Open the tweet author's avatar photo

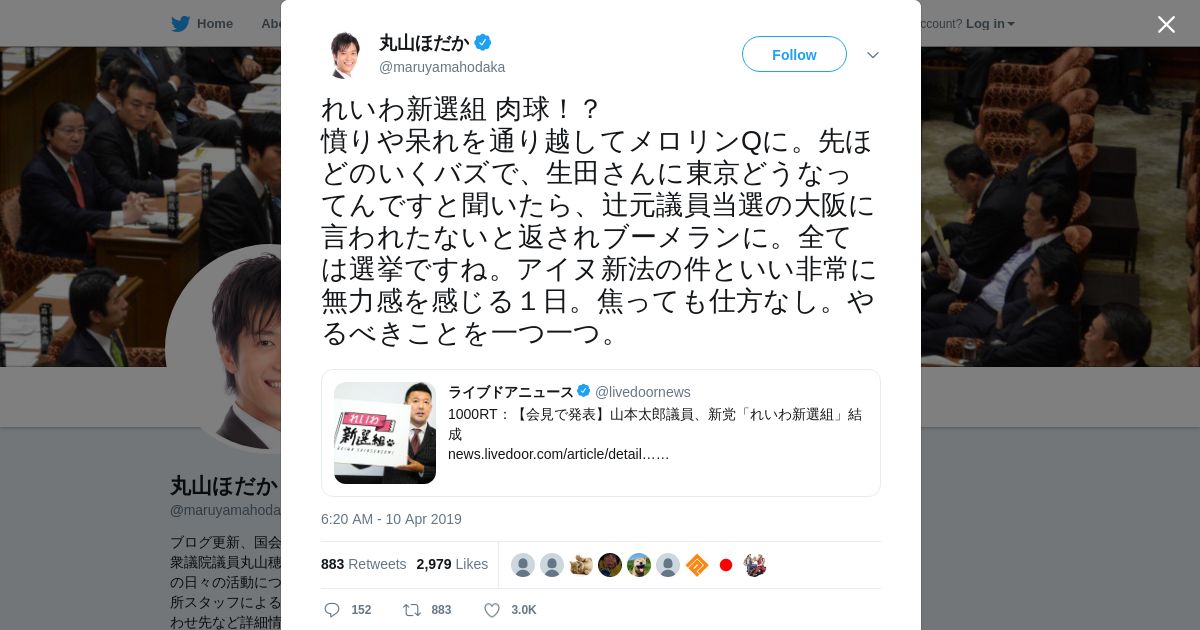344,54
